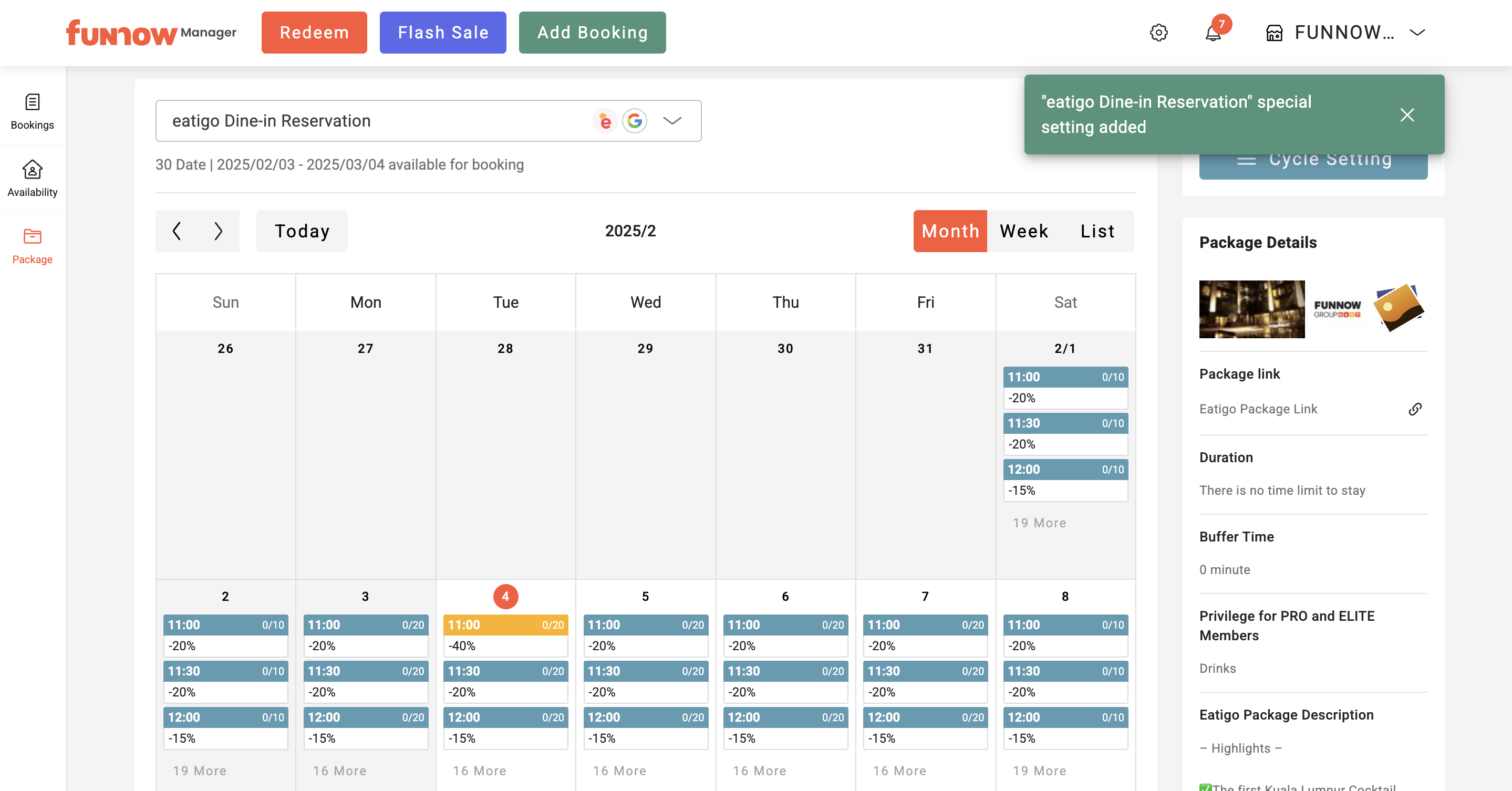Open the eatigo Dine-in Reservation package selector

(428, 120)
